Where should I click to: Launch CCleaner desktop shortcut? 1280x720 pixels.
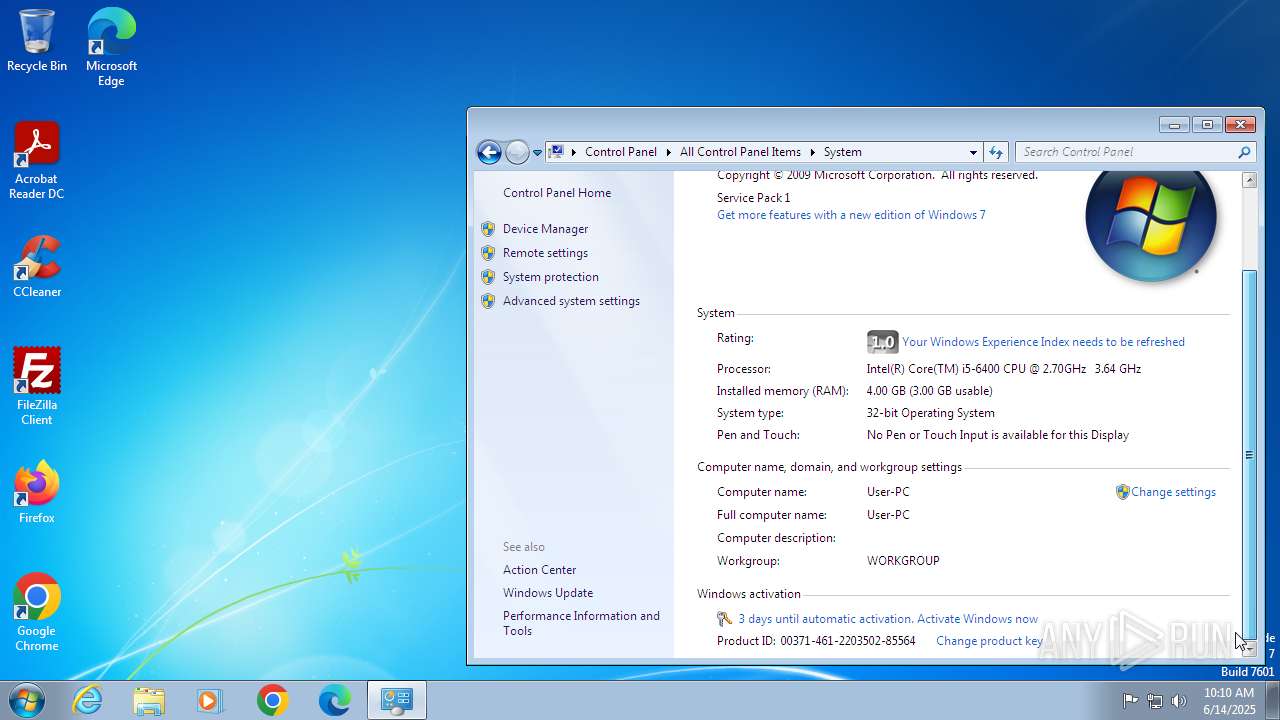37,267
